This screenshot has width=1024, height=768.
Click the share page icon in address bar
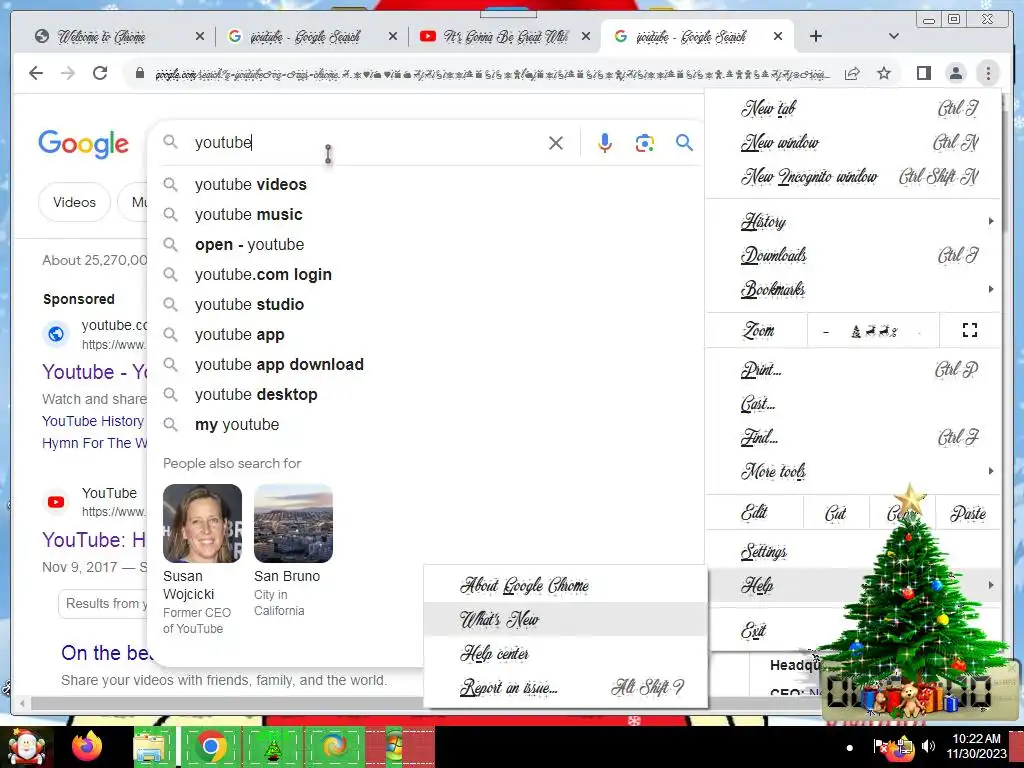[852, 73]
